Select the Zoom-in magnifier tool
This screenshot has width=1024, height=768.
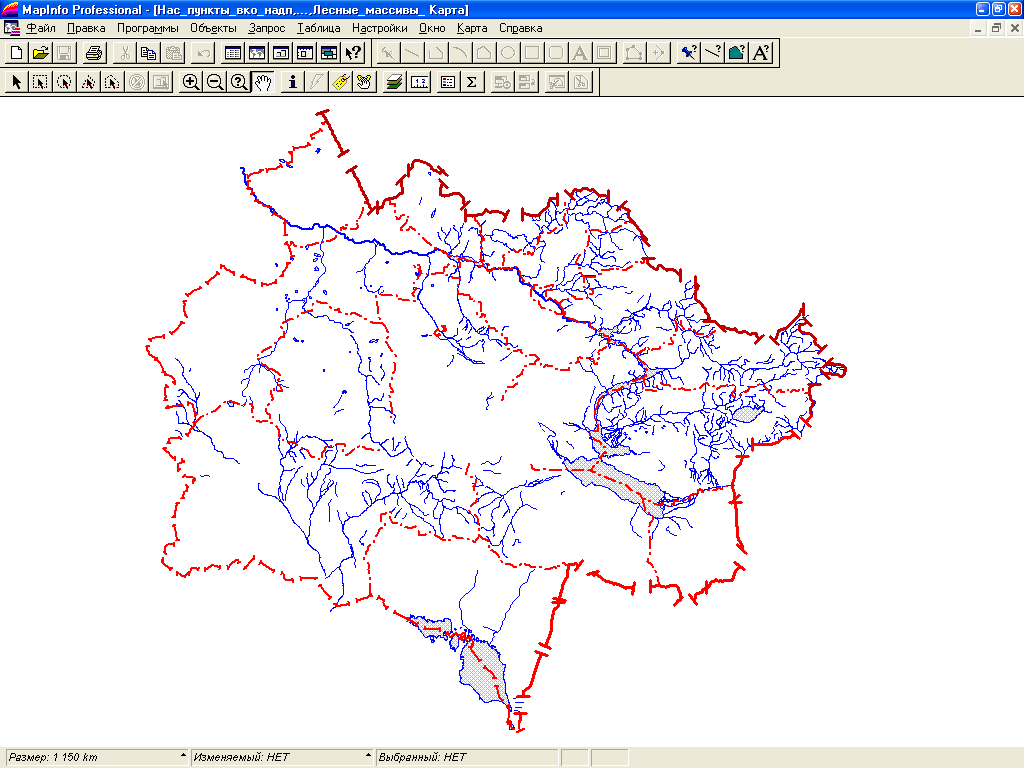pyautogui.click(x=190, y=82)
